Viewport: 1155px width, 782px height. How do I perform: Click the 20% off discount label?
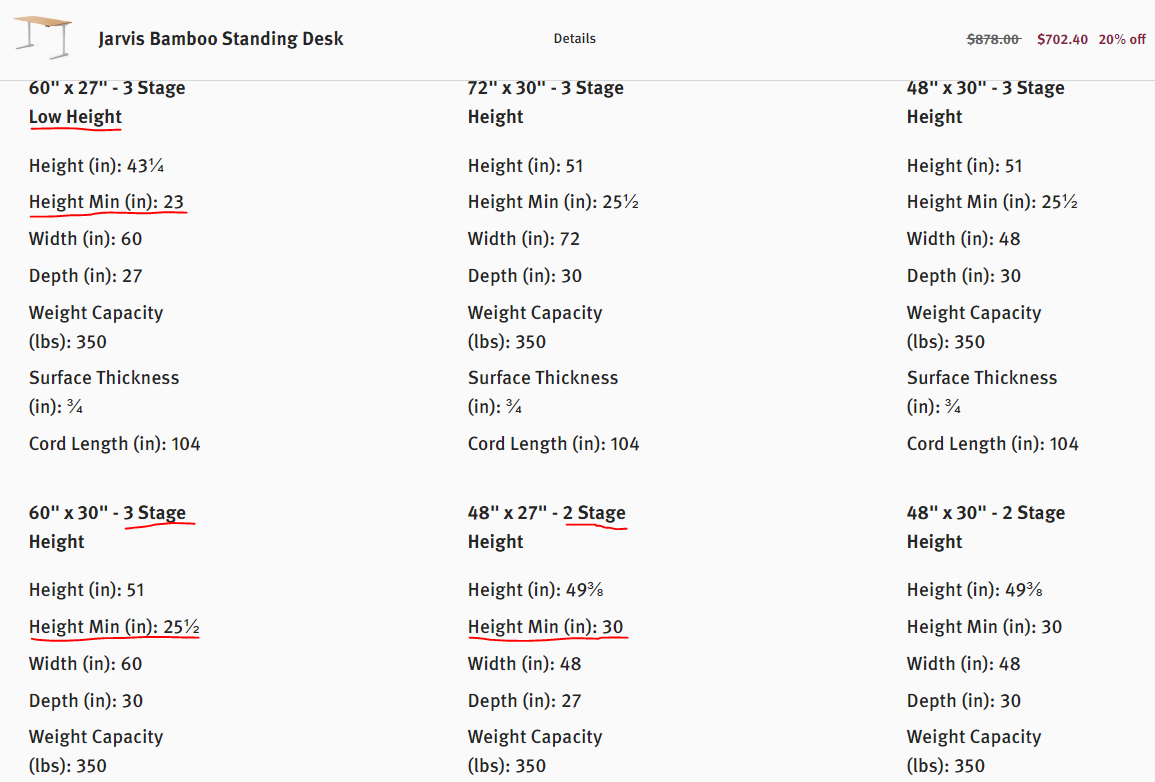pos(1122,40)
